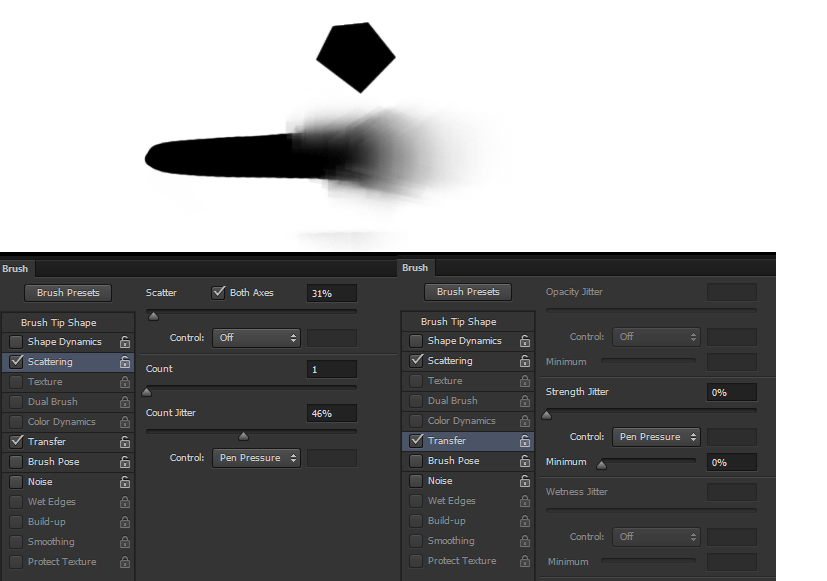The width and height of the screenshot is (827, 581).
Task: Click lock icon beside Shape Dynamics in left panel
Action: (x=125, y=342)
